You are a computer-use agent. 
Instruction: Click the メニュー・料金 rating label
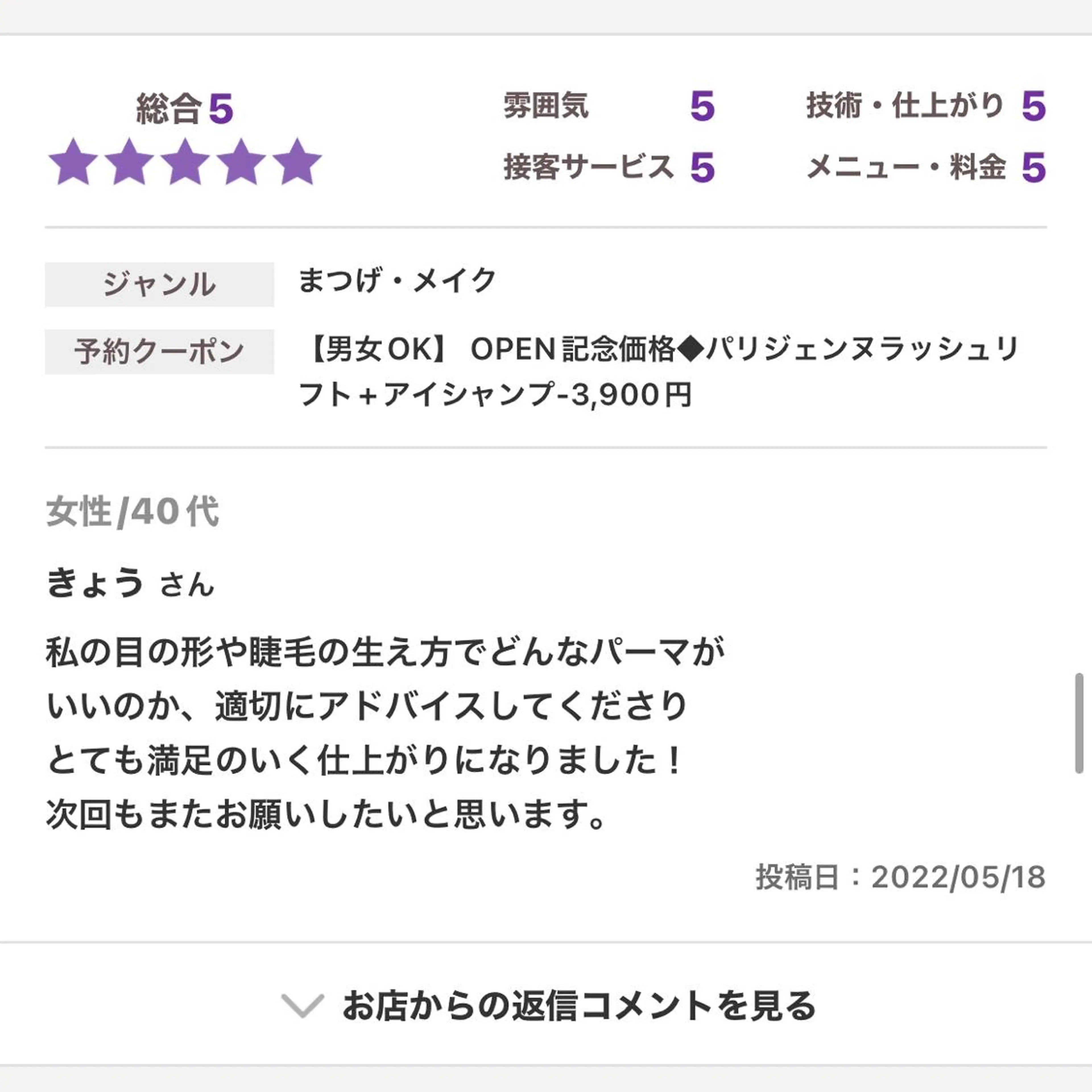(906, 167)
